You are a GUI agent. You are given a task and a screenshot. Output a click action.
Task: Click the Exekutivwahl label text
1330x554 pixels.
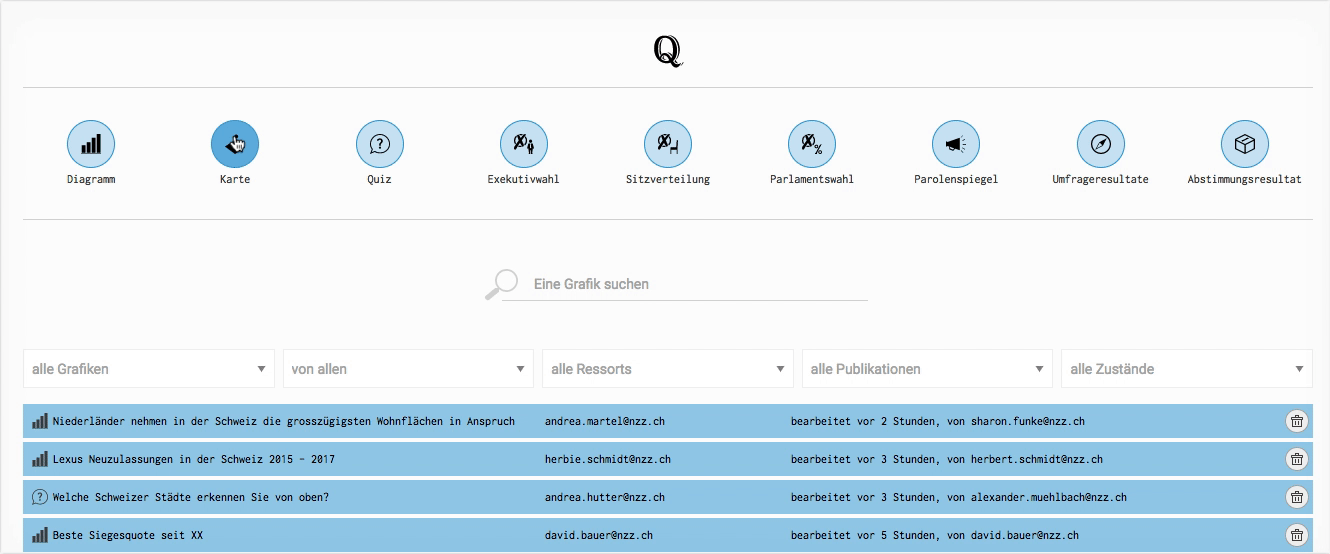point(524,180)
